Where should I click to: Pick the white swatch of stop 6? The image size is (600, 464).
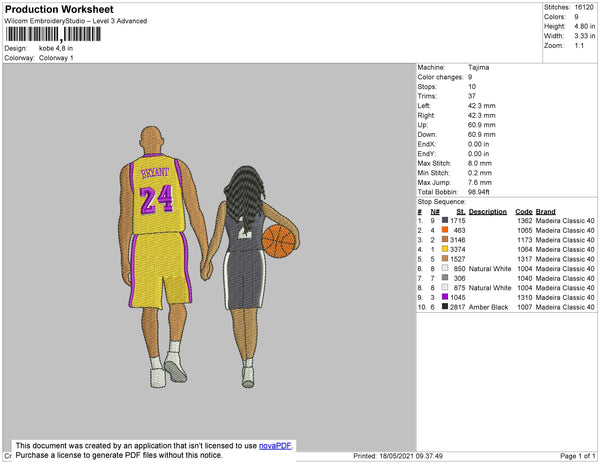(445, 268)
